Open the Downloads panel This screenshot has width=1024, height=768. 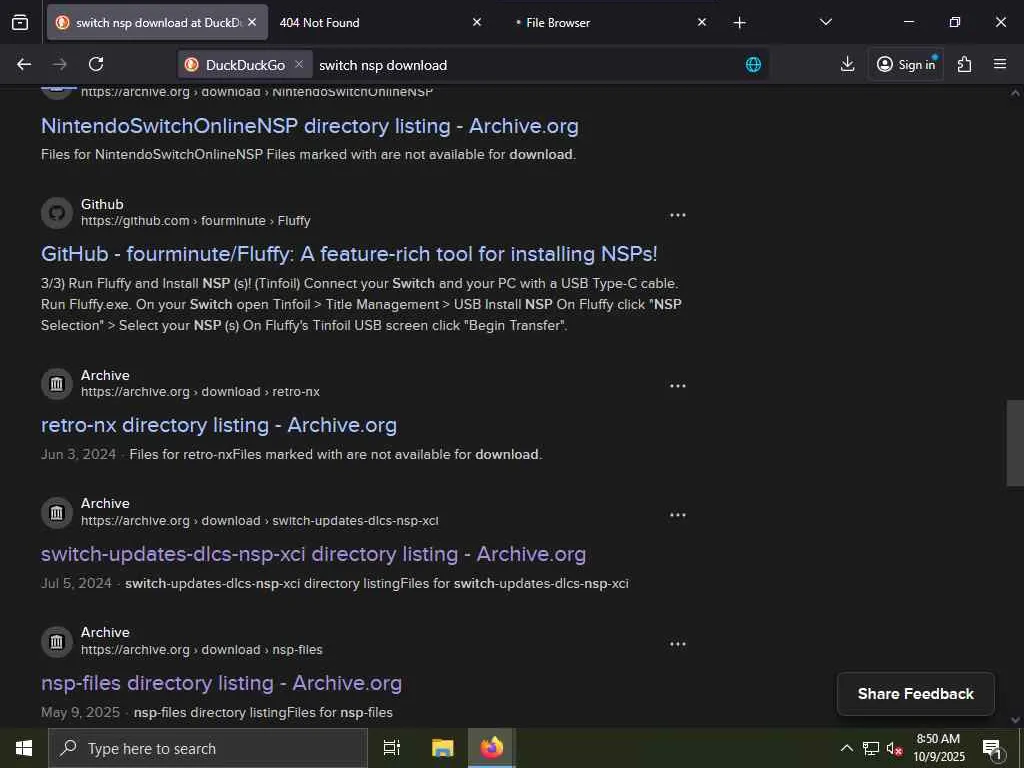(847, 64)
